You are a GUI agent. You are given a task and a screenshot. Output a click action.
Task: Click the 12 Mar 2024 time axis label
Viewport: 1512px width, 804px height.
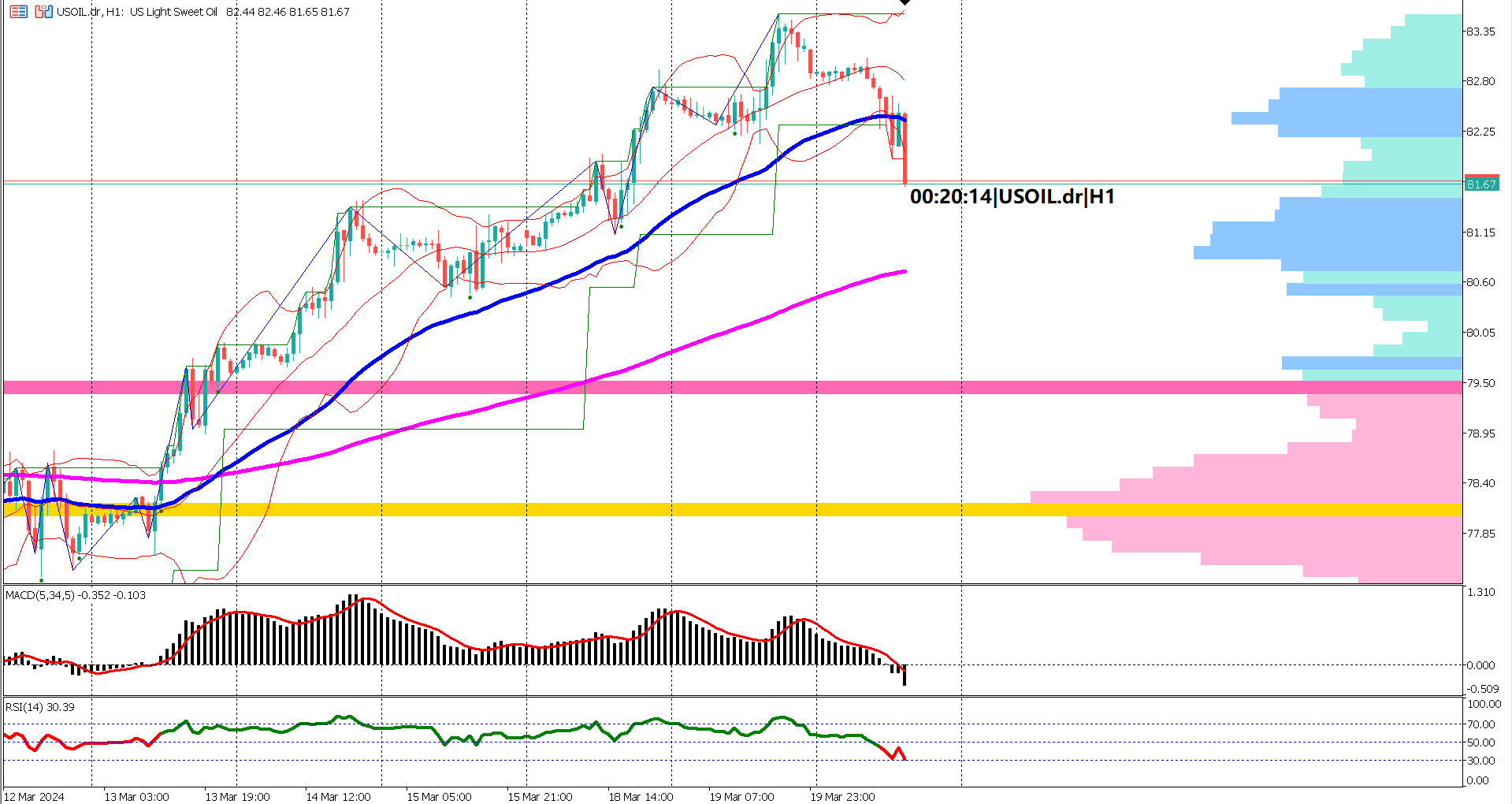[35, 796]
